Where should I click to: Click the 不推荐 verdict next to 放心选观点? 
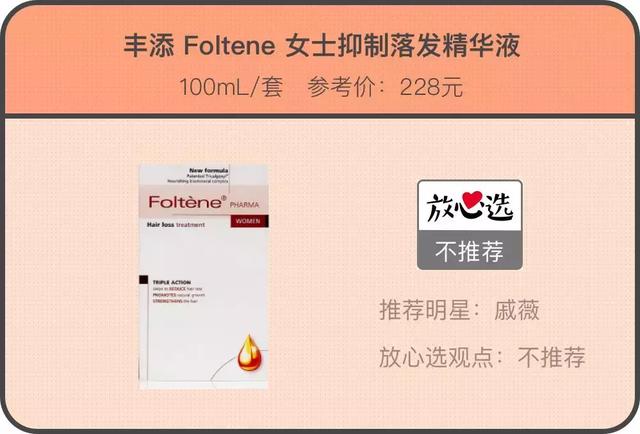click(551, 357)
